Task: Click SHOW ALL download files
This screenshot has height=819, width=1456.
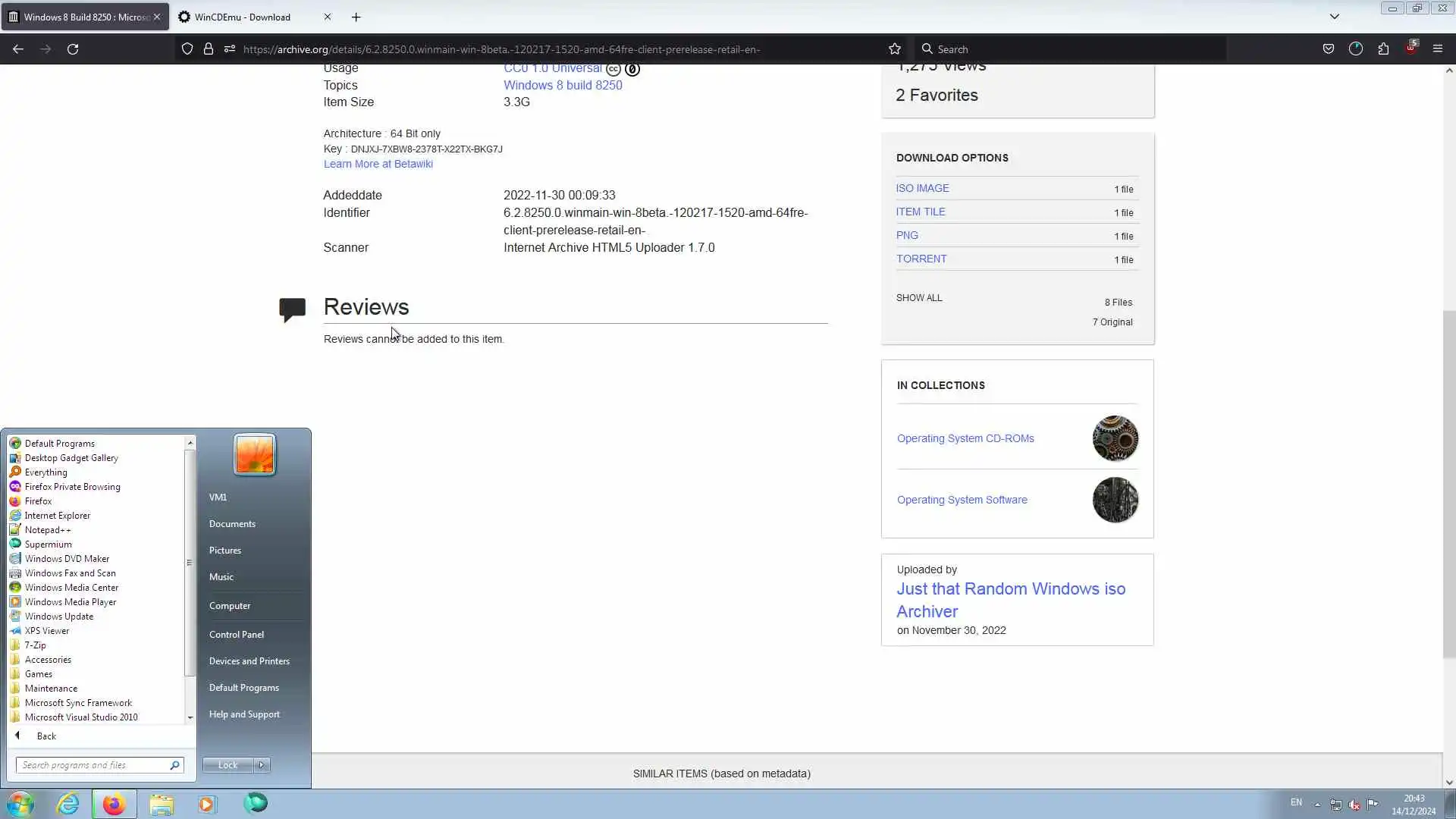Action: point(919,298)
